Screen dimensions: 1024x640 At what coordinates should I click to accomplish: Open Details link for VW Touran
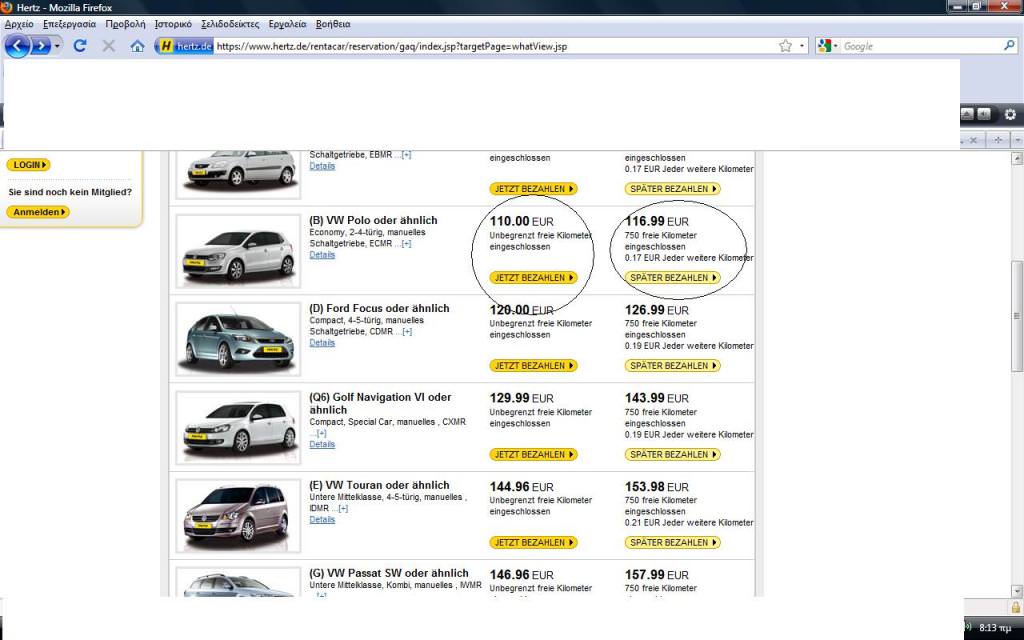pos(322,520)
